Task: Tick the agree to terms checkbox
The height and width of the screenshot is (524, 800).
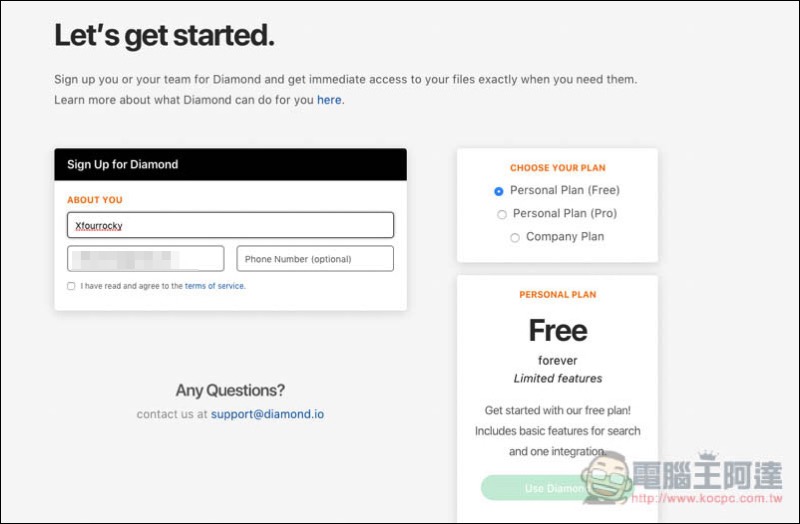Action: (71, 286)
